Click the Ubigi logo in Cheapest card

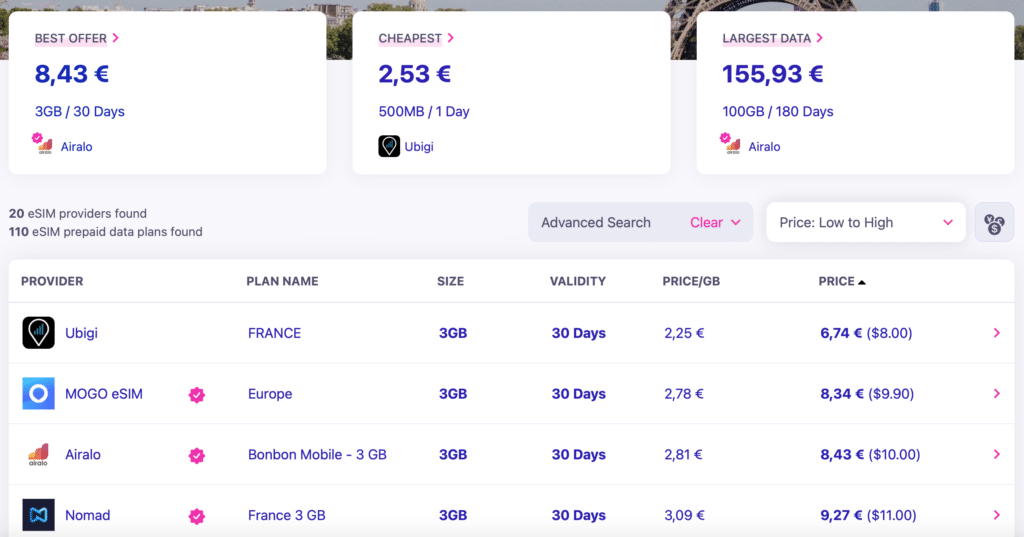click(x=389, y=147)
